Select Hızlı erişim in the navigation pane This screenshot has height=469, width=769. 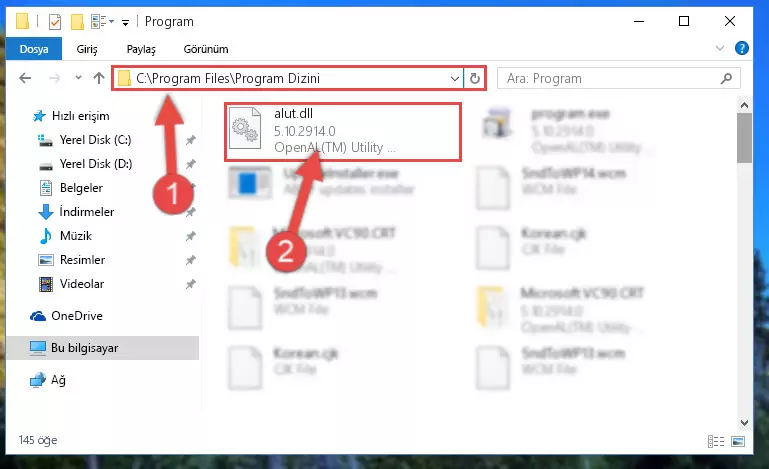point(80,116)
